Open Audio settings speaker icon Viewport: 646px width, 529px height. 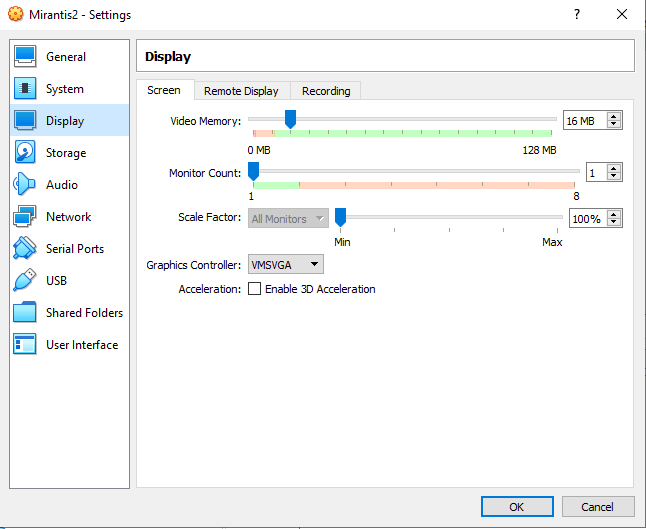point(26,185)
